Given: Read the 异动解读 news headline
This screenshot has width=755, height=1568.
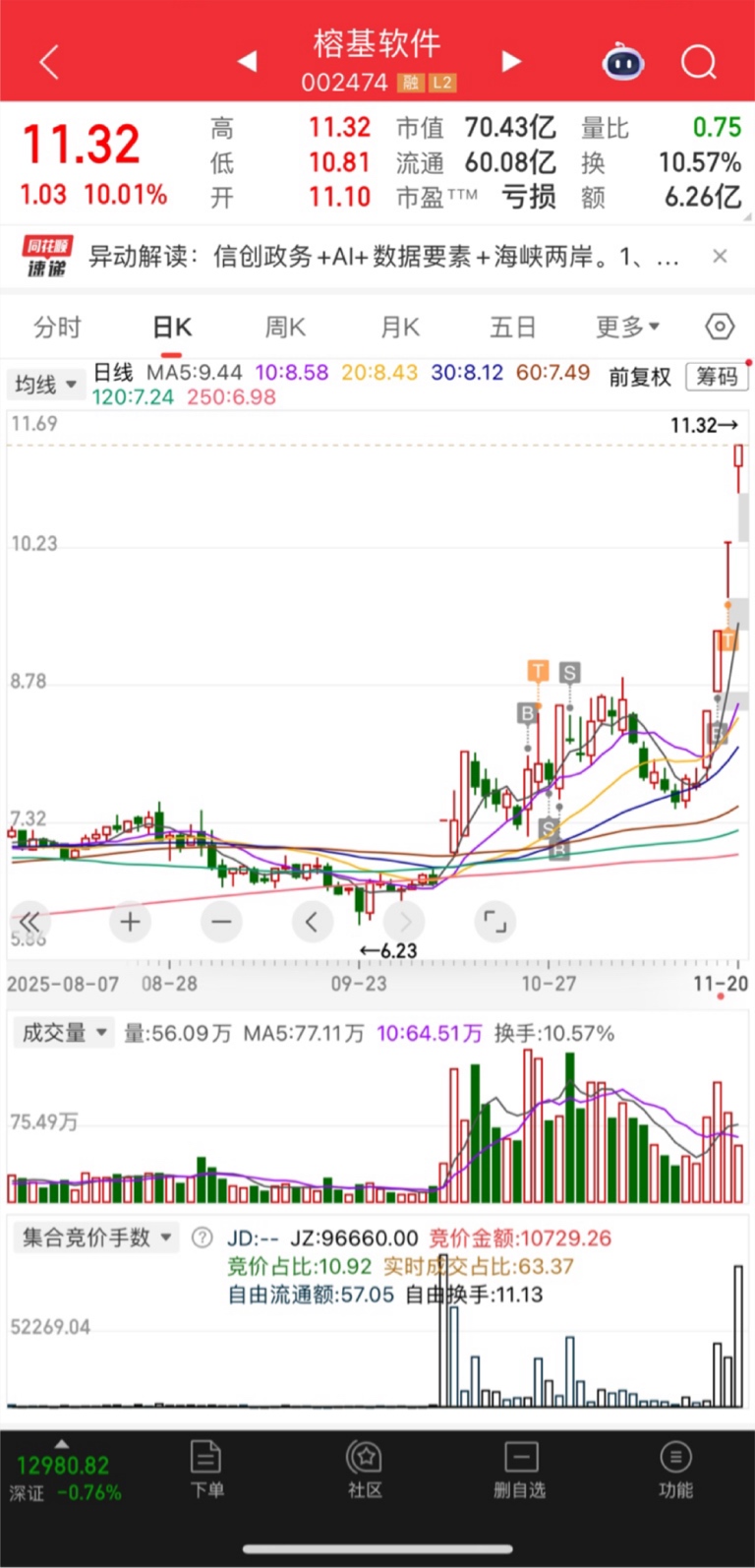Looking at the screenshot, I should [383, 258].
